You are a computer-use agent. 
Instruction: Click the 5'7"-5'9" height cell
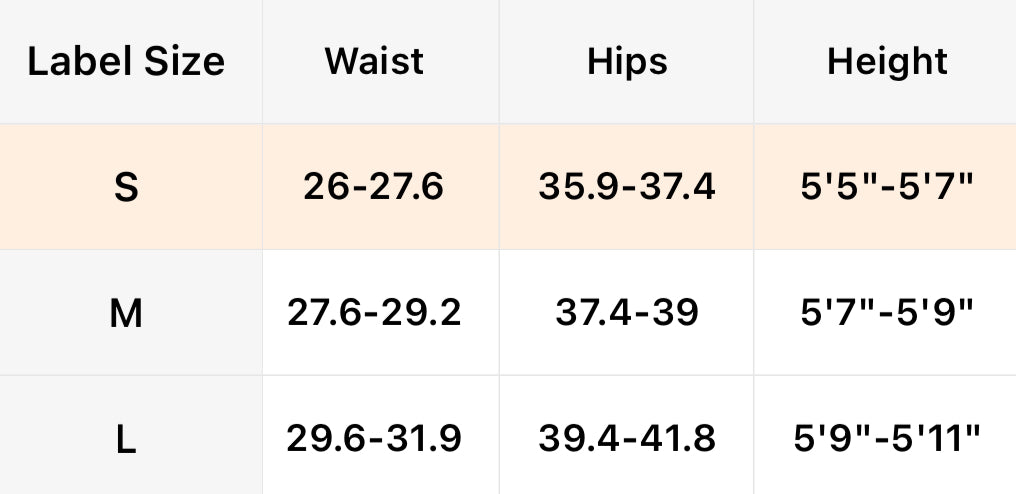click(887, 314)
